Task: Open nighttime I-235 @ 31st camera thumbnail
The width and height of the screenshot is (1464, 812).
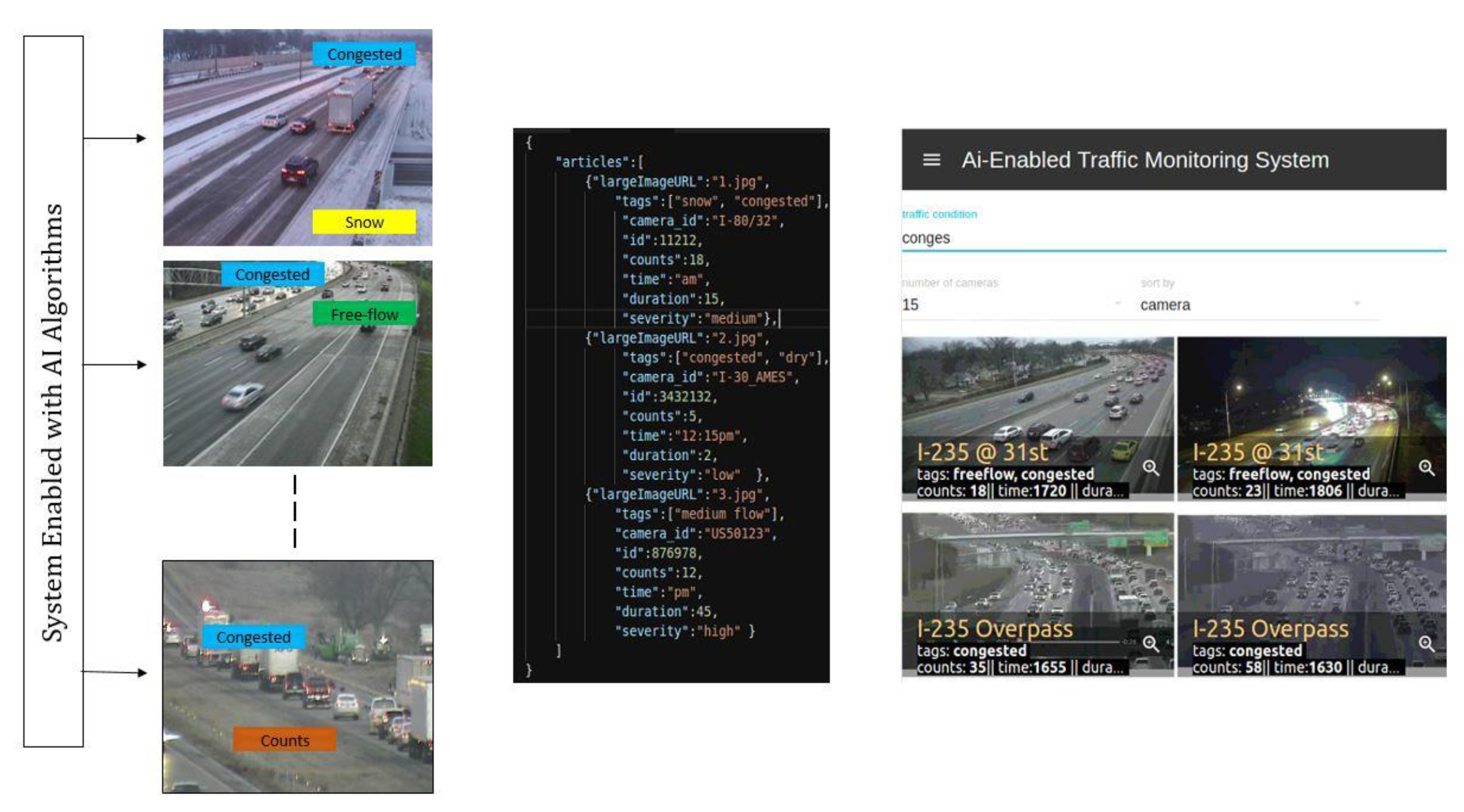Action: pos(1312,392)
